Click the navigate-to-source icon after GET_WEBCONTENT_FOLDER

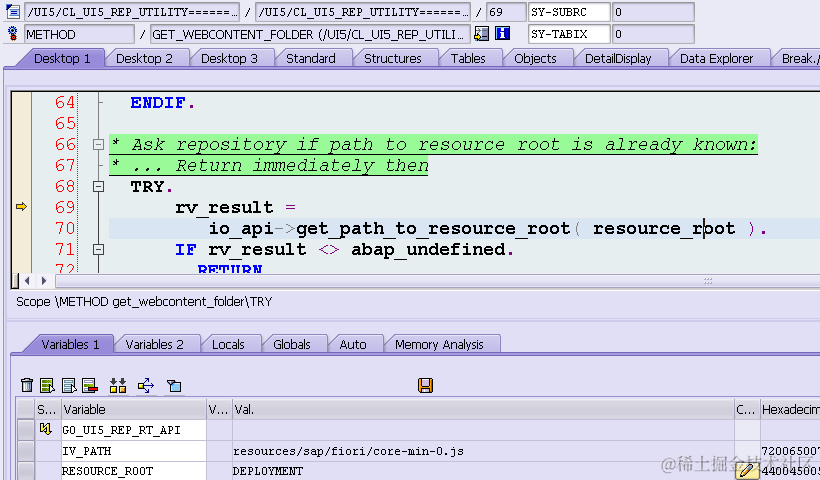pyautogui.click(x=481, y=34)
